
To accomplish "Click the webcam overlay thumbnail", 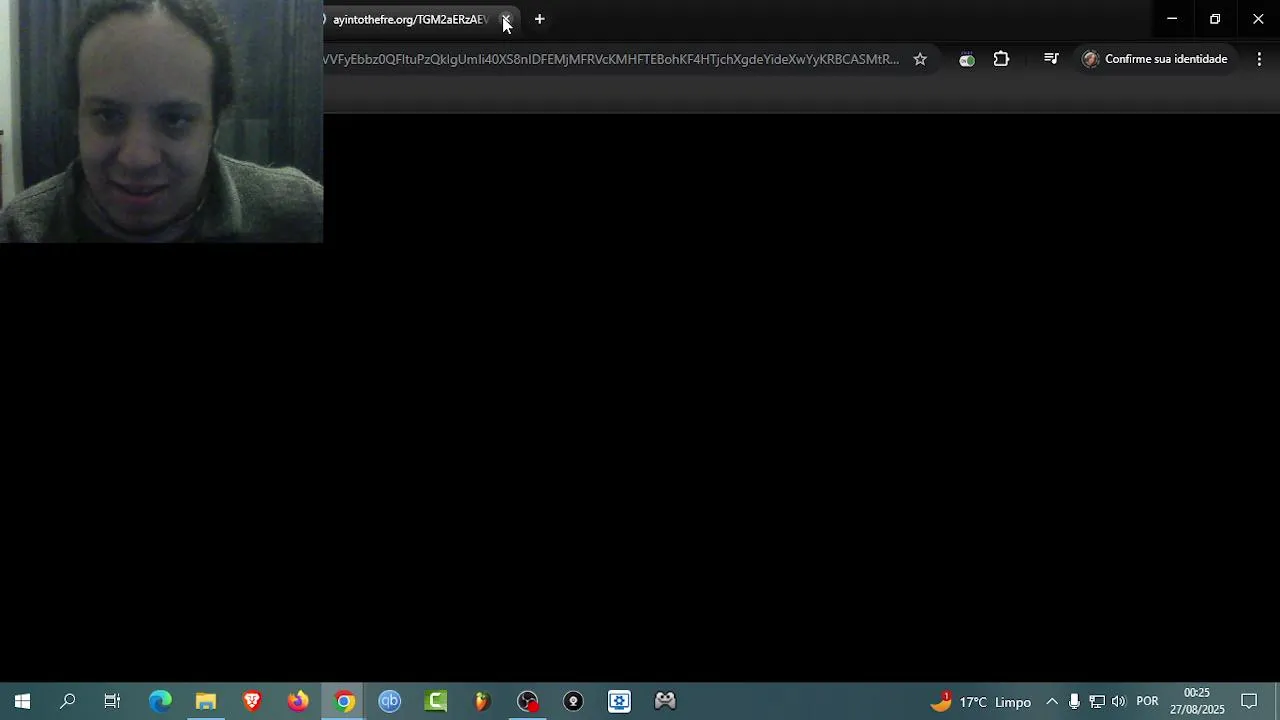I will [x=161, y=121].
